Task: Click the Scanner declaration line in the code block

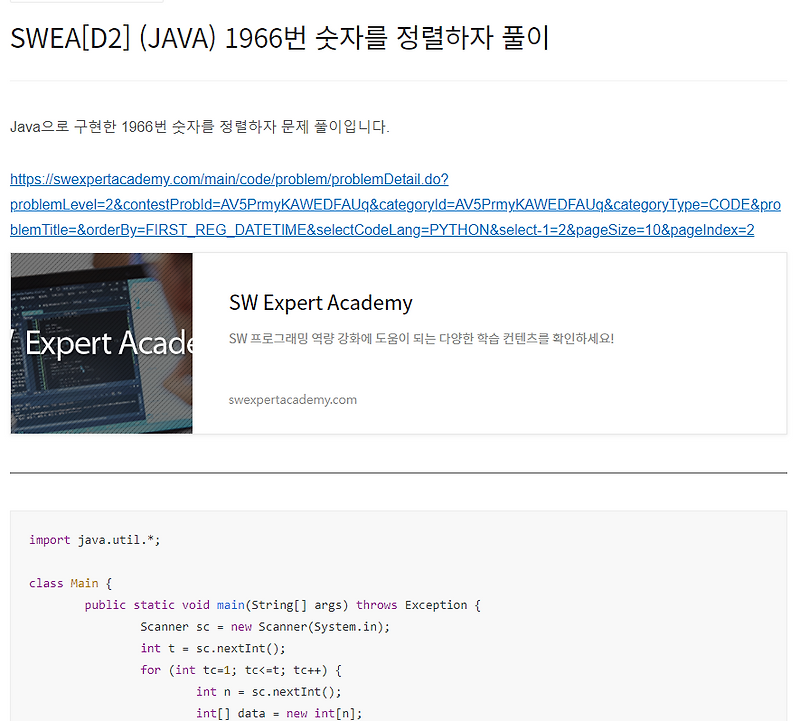Action: 262,626
